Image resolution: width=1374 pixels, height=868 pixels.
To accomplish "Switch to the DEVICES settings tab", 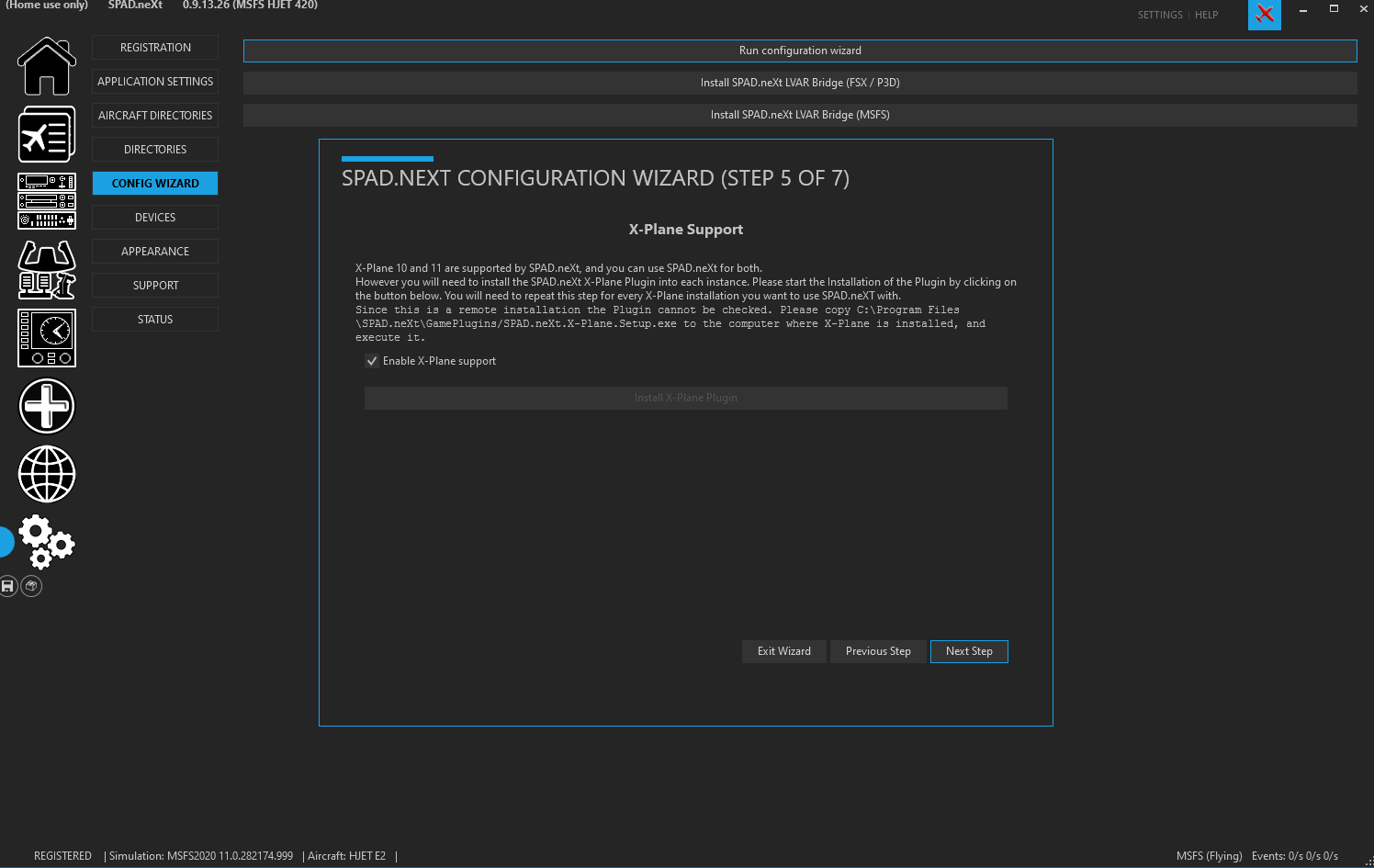I will tap(155, 218).
